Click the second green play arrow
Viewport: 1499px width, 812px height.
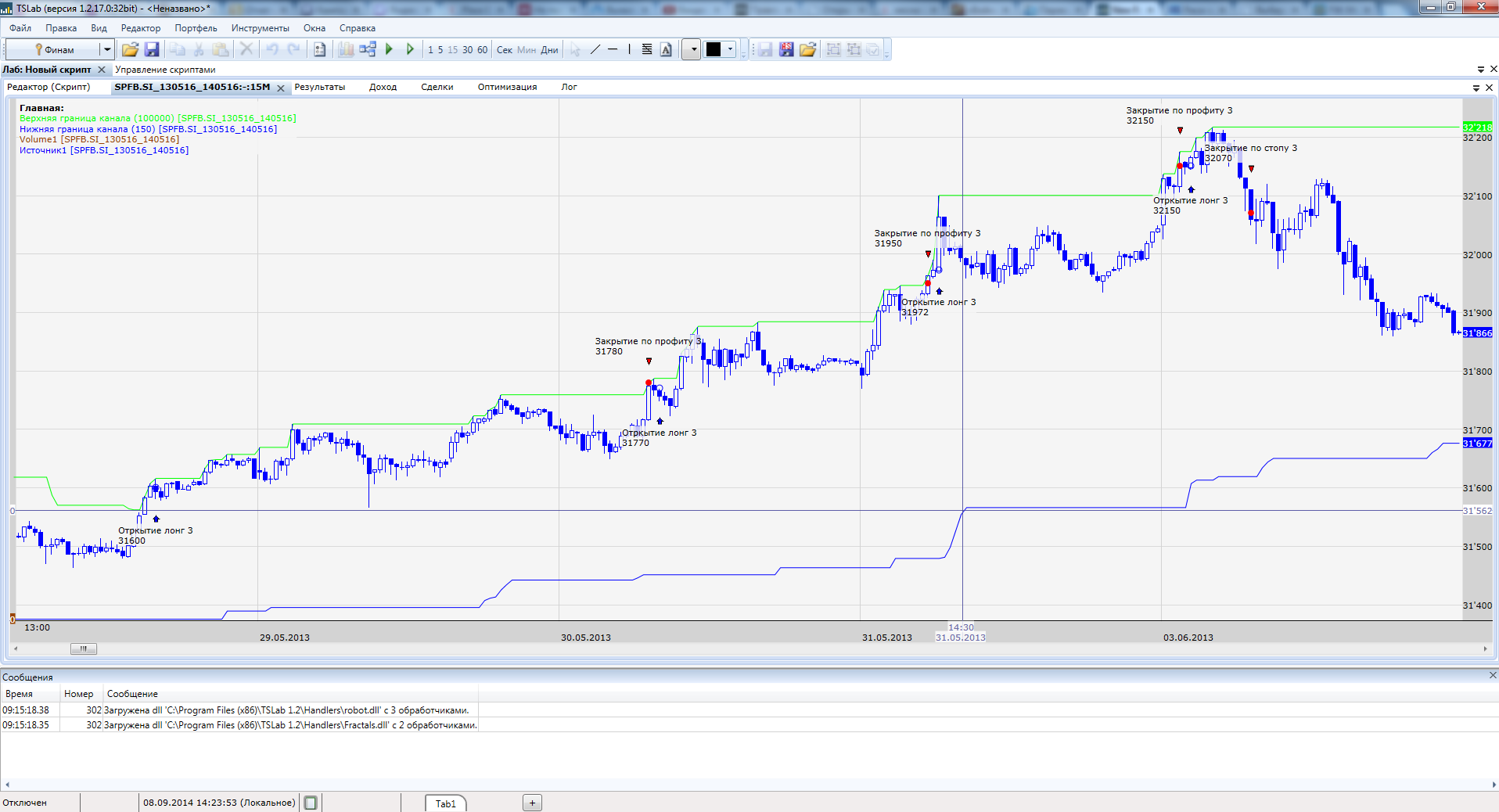[411, 49]
